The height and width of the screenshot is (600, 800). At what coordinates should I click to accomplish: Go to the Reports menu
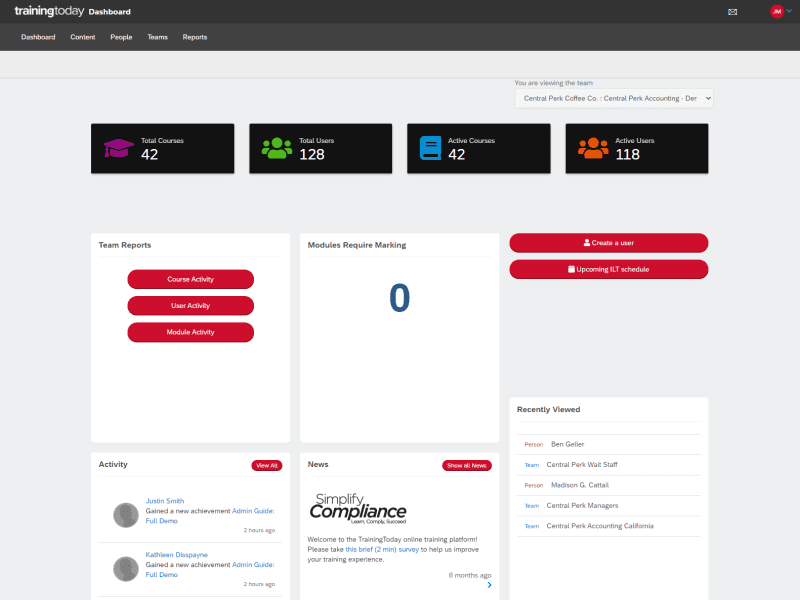(195, 37)
